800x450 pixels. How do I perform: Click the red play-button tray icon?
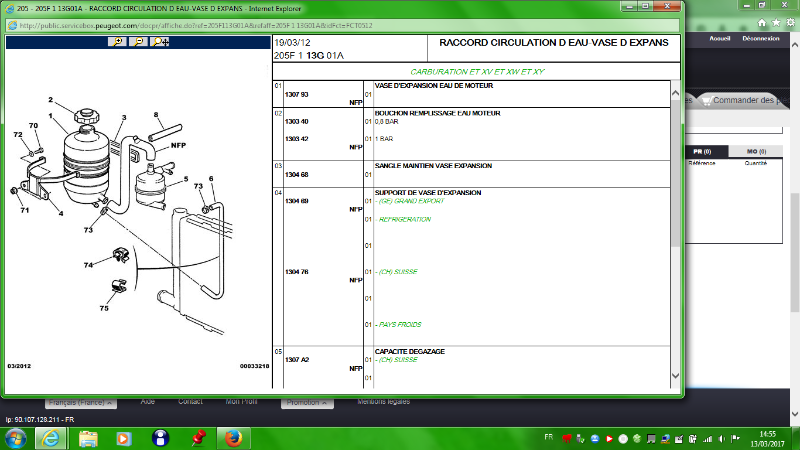609,439
